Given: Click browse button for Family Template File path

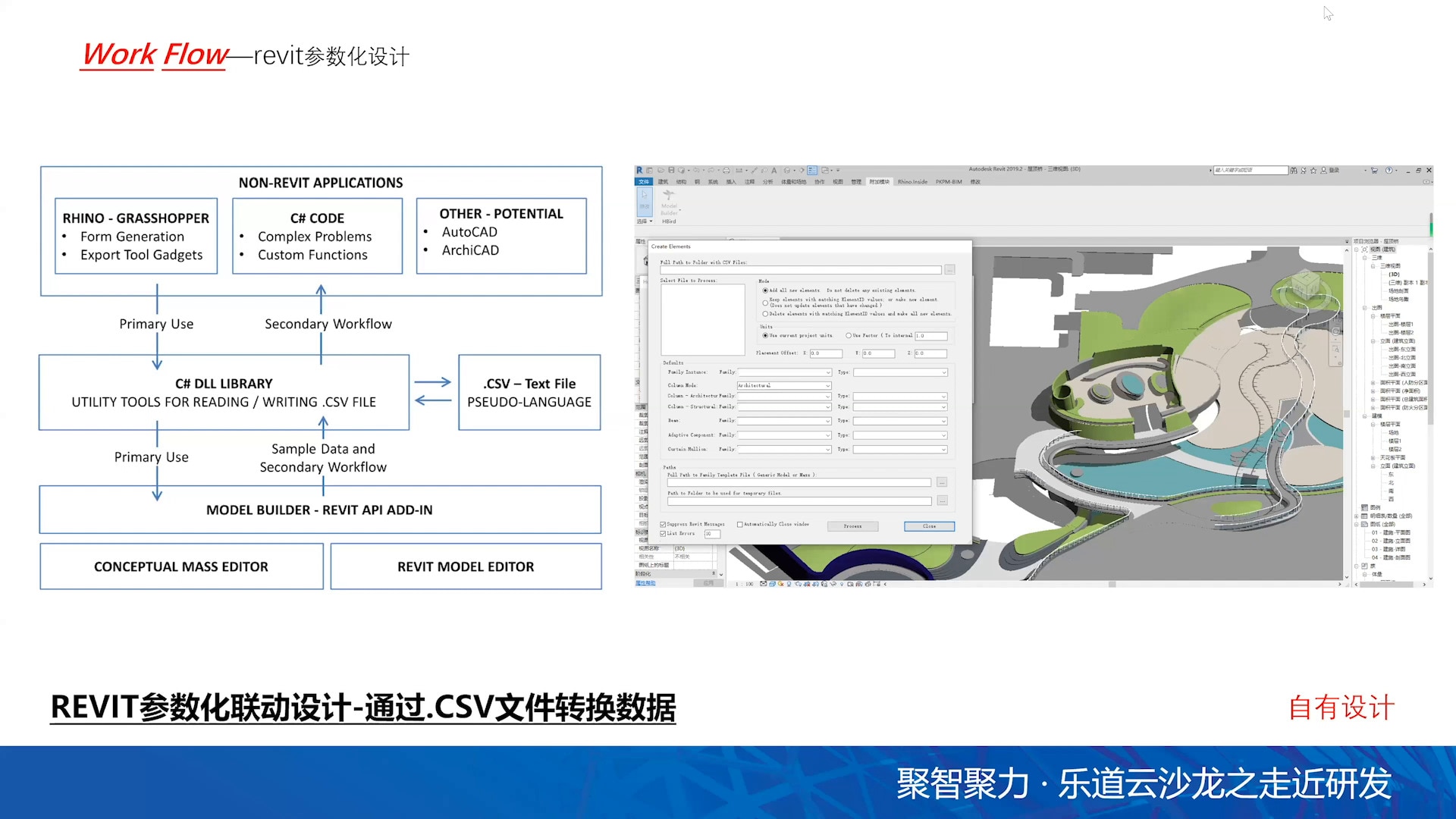Looking at the screenshot, I should (x=942, y=482).
